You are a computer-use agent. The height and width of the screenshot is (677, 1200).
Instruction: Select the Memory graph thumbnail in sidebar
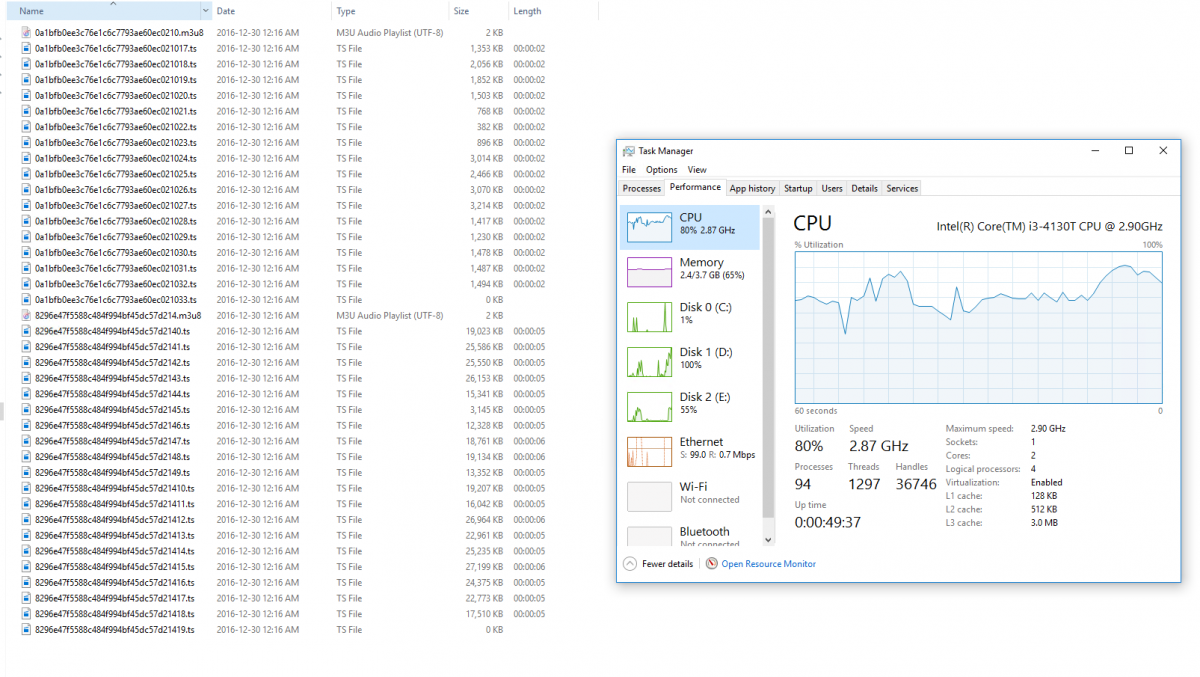pos(648,272)
